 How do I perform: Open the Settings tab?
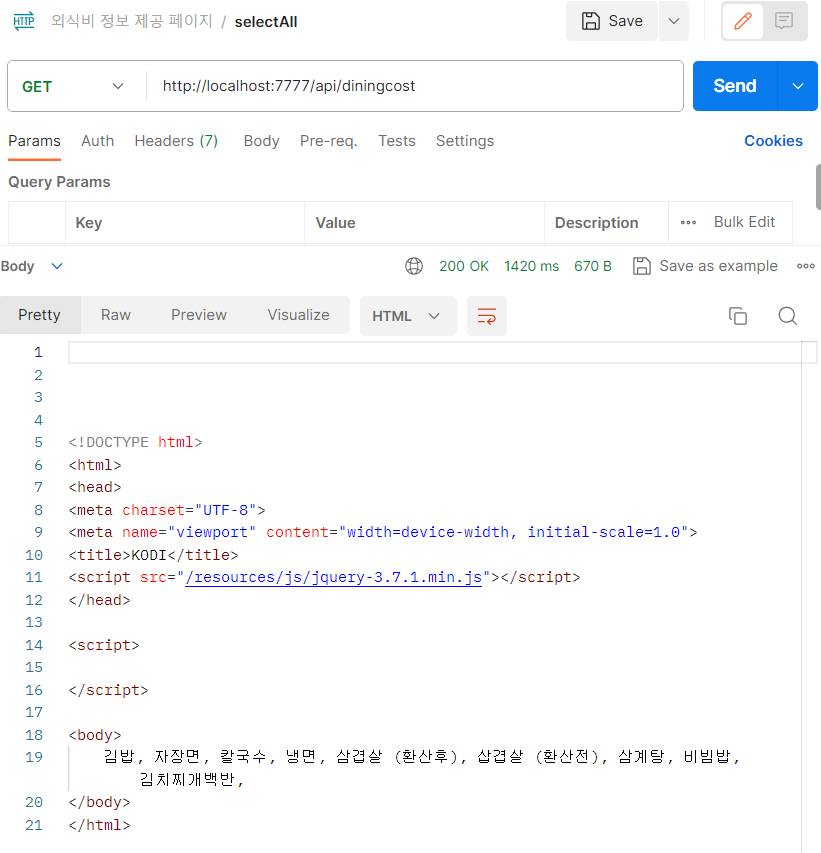(x=465, y=141)
